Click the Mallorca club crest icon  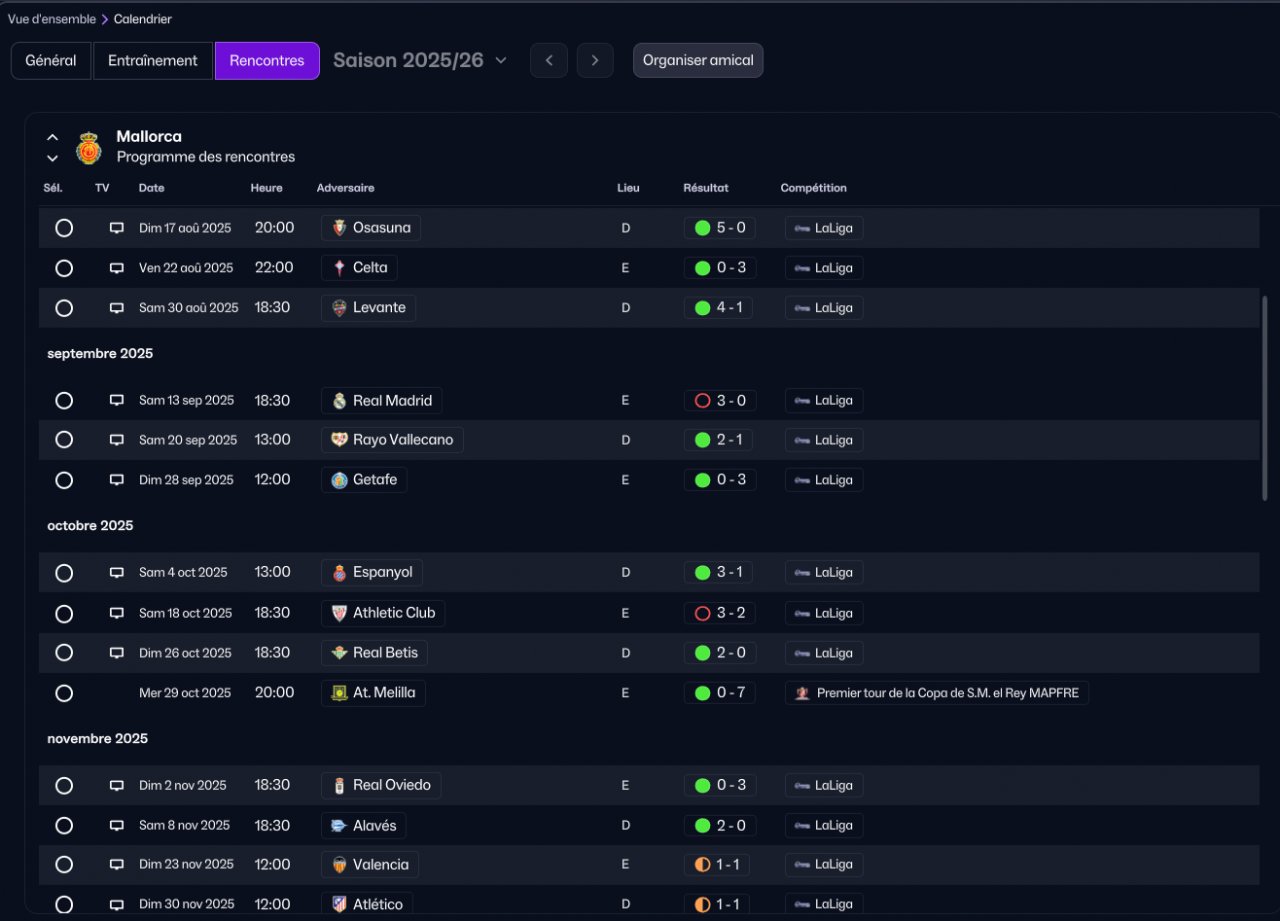coord(89,148)
